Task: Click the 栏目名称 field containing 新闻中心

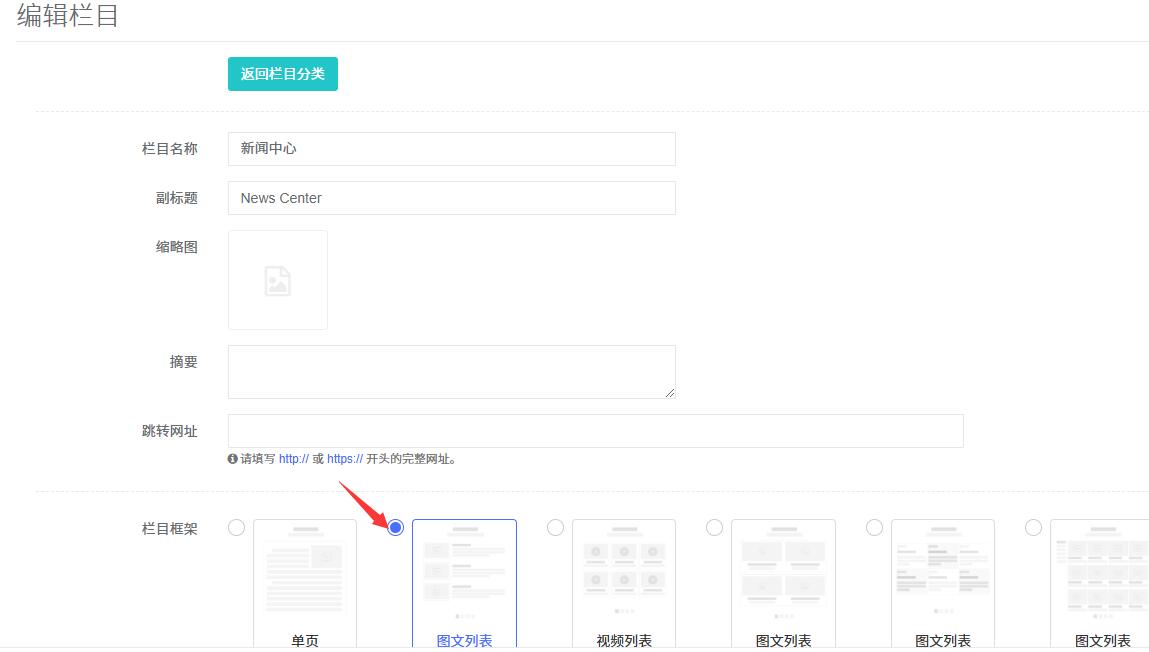Action: pyautogui.click(x=451, y=149)
